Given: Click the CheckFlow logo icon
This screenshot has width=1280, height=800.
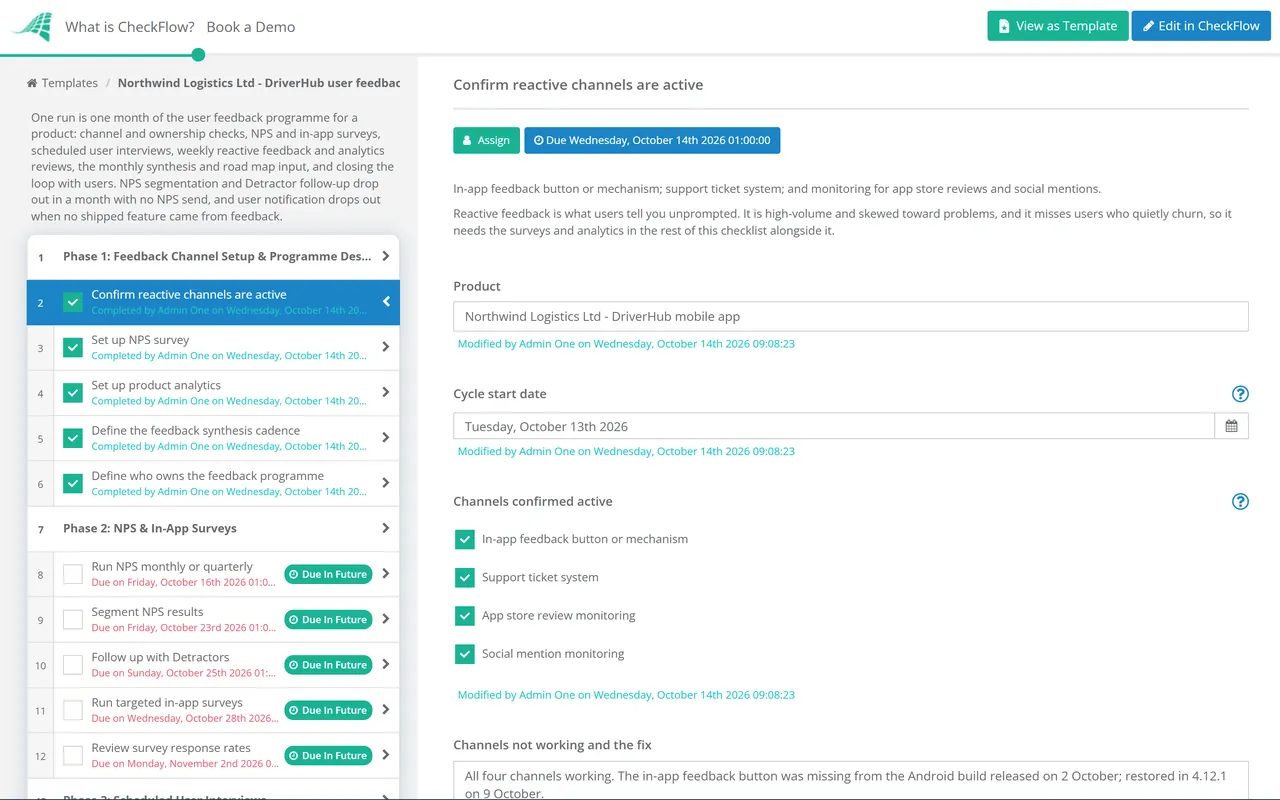Looking at the screenshot, I should (31, 26).
